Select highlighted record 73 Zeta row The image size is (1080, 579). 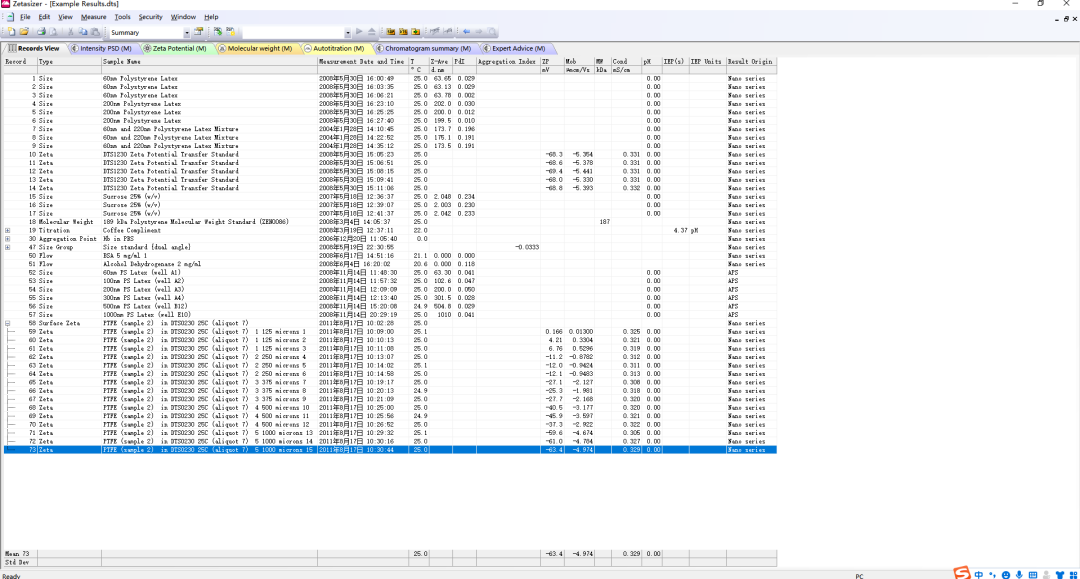(390, 450)
